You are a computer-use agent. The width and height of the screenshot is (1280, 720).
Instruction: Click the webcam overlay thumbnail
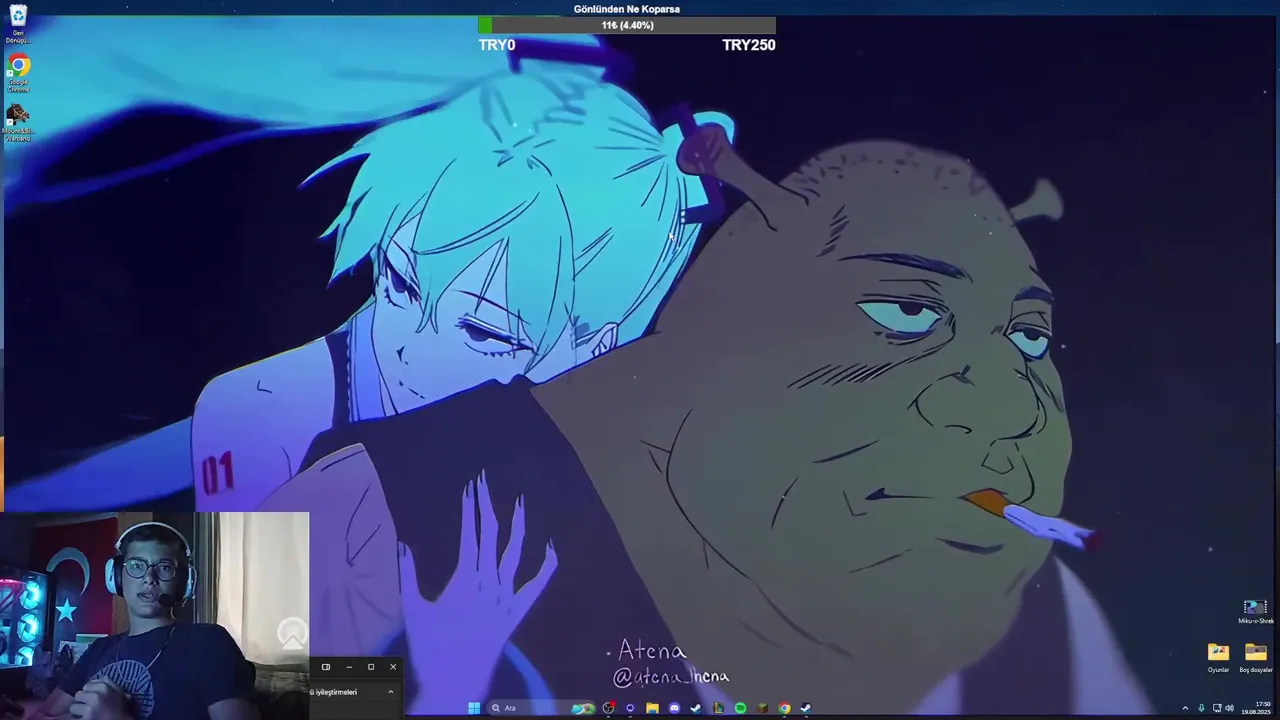pos(155,616)
